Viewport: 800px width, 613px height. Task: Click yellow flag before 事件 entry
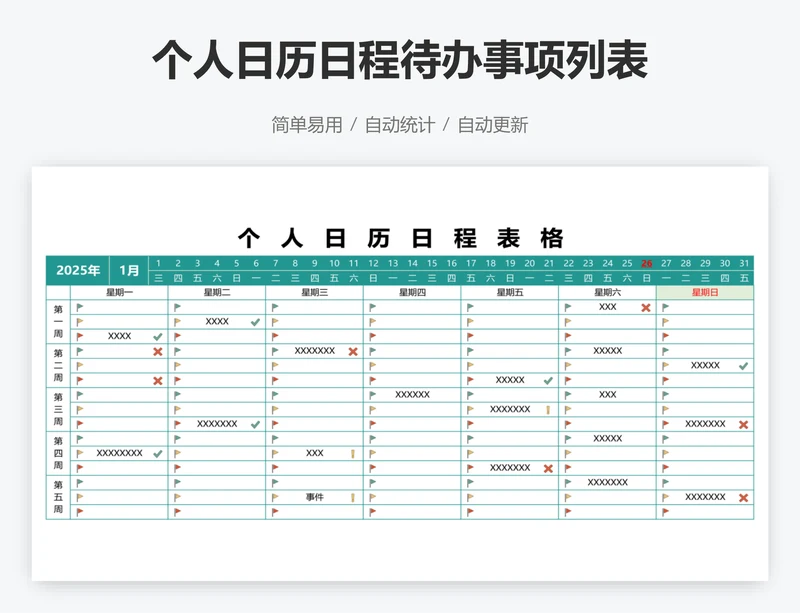click(x=275, y=497)
